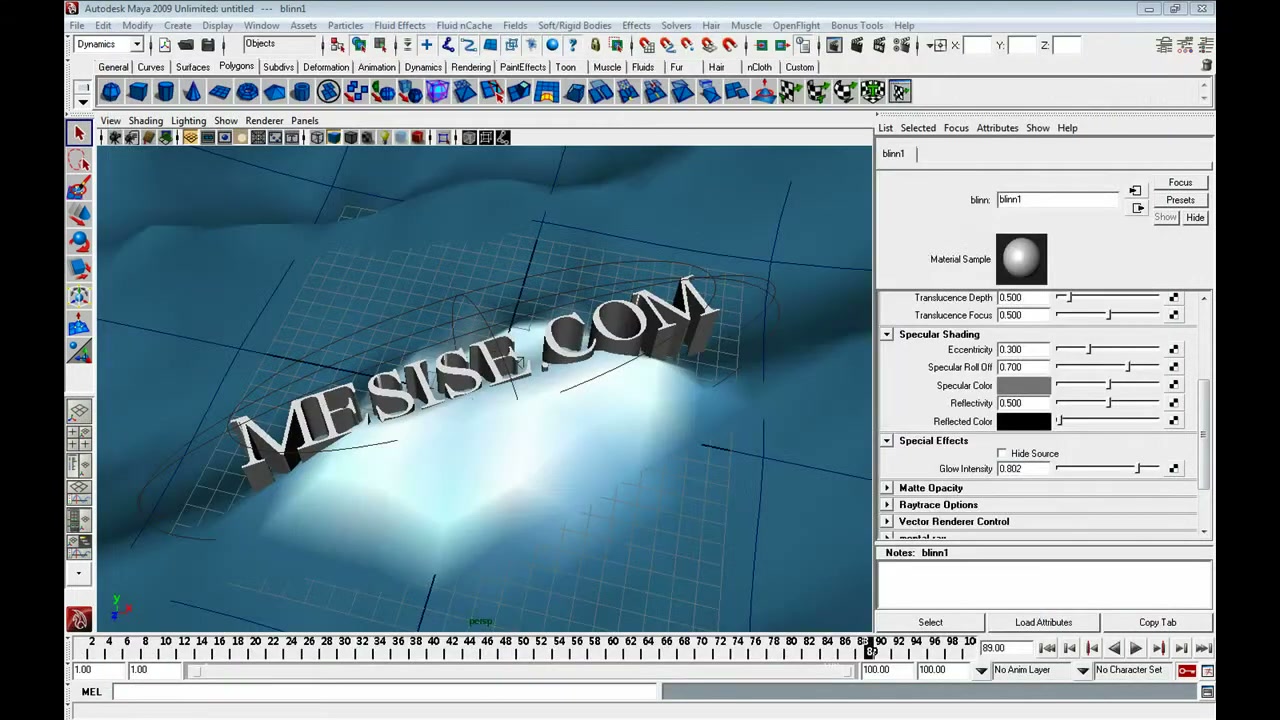Click the map button next to Translucence Depth
The image size is (1280, 720).
(x=1174, y=298)
